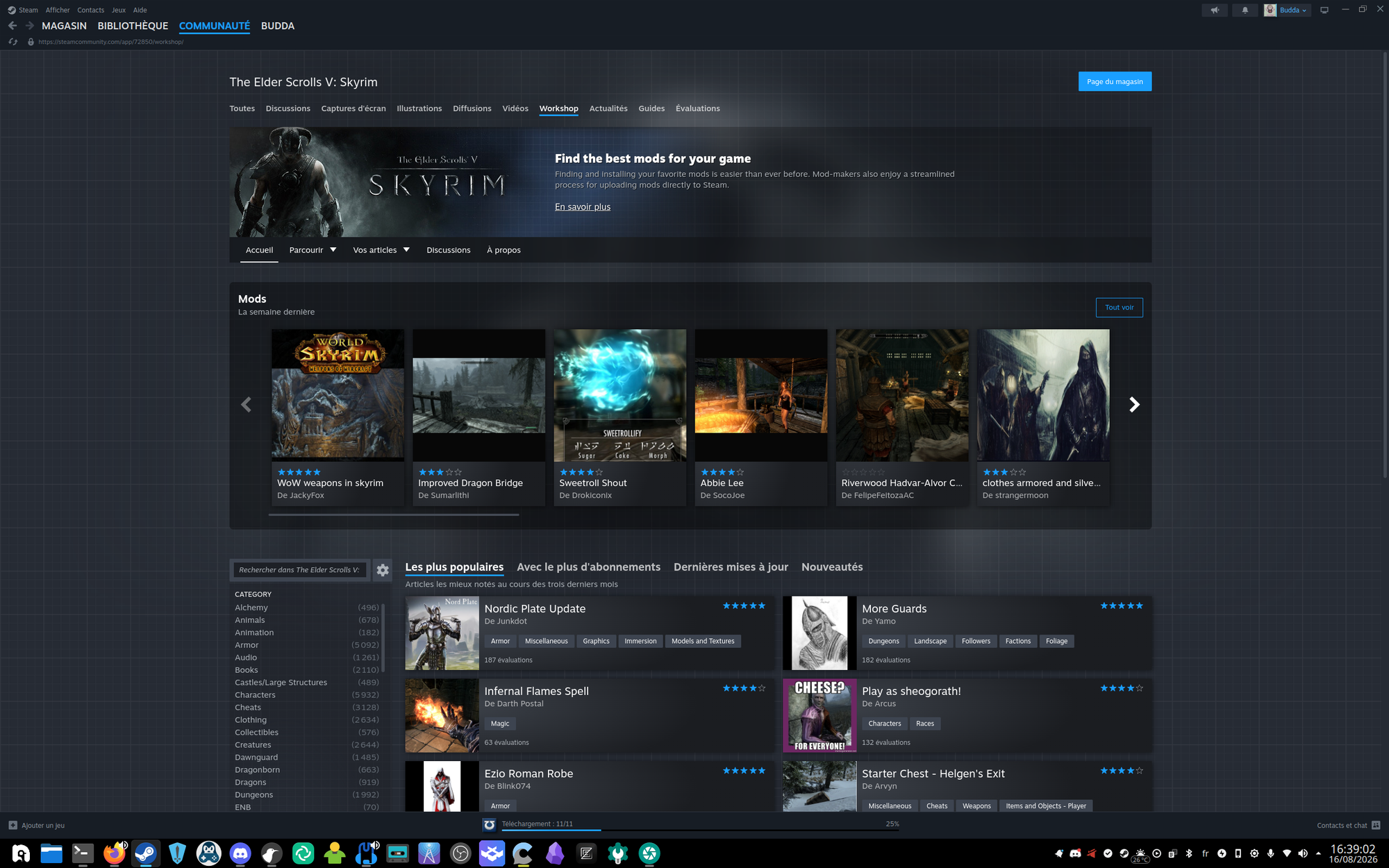Viewport: 1389px width, 868px height.
Task: Select the Dernières mises à jour tab
Action: [x=731, y=567]
